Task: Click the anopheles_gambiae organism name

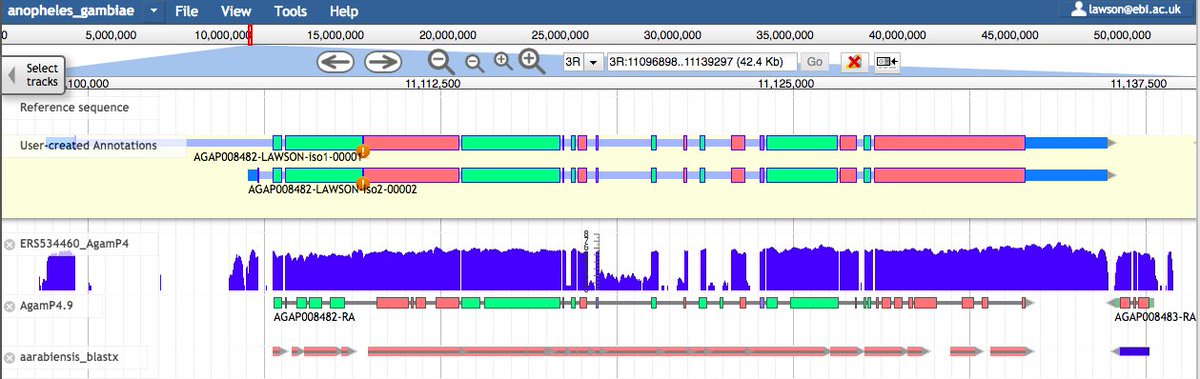Action: click(70, 12)
